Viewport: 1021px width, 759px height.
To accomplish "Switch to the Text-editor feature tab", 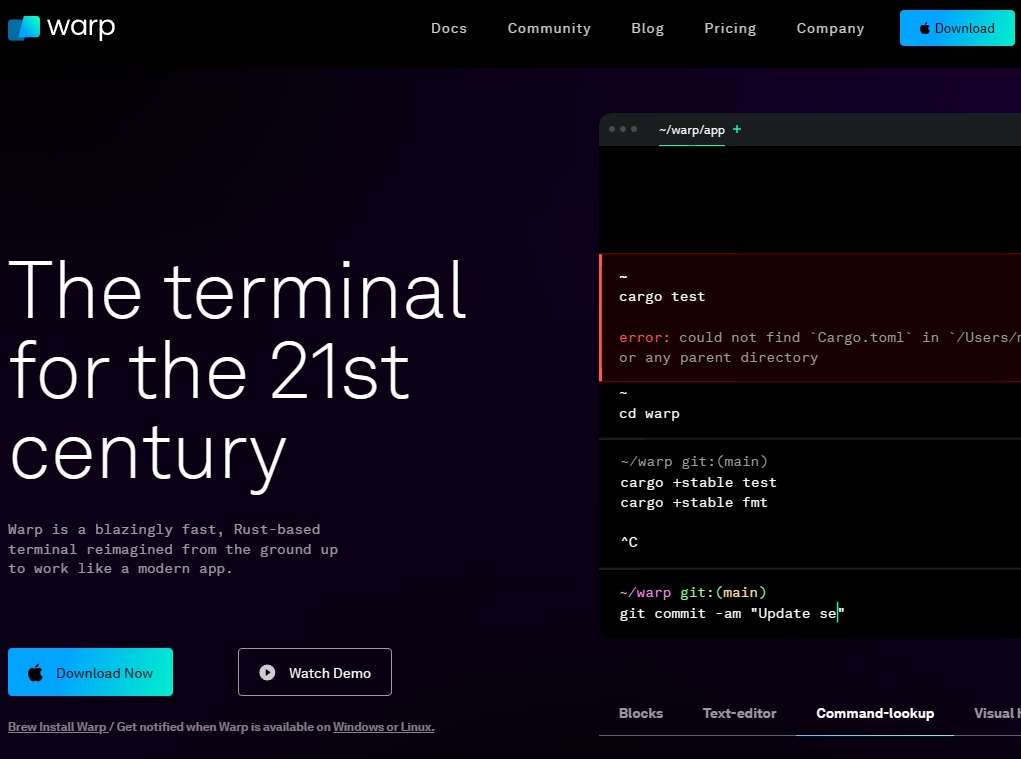I will 739,713.
